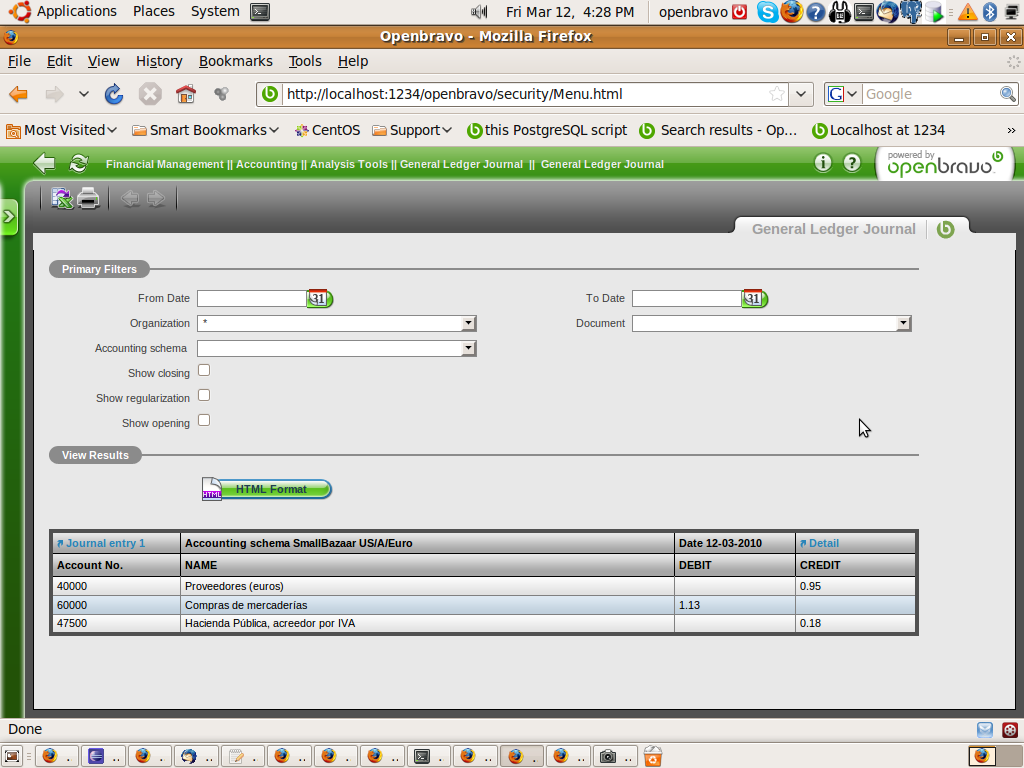Viewport: 1024px width, 768px height.
Task: Open the Bookmarks menu
Action: pyautogui.click(x=235, y=61)
